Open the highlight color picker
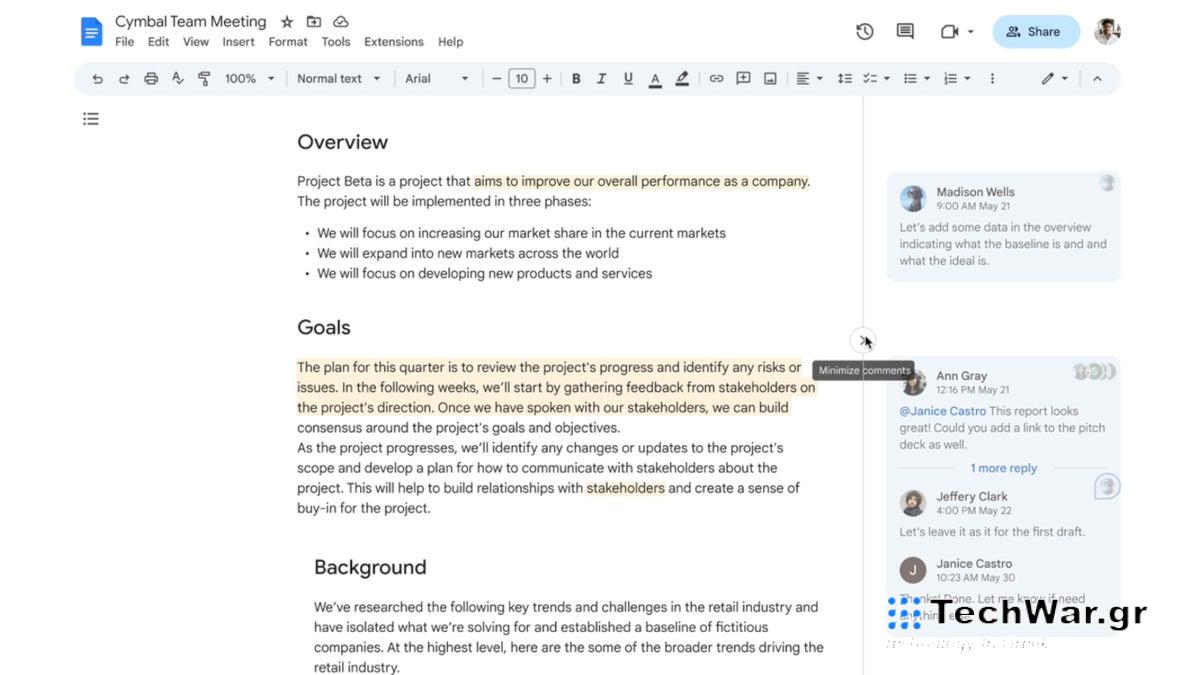 (682, 79)
